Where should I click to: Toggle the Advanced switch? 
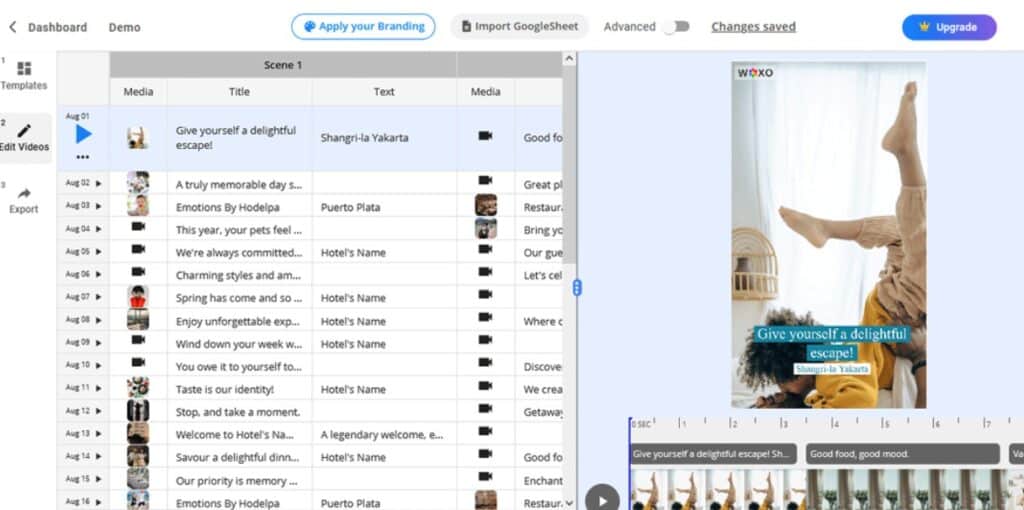(x=677, y=27)
